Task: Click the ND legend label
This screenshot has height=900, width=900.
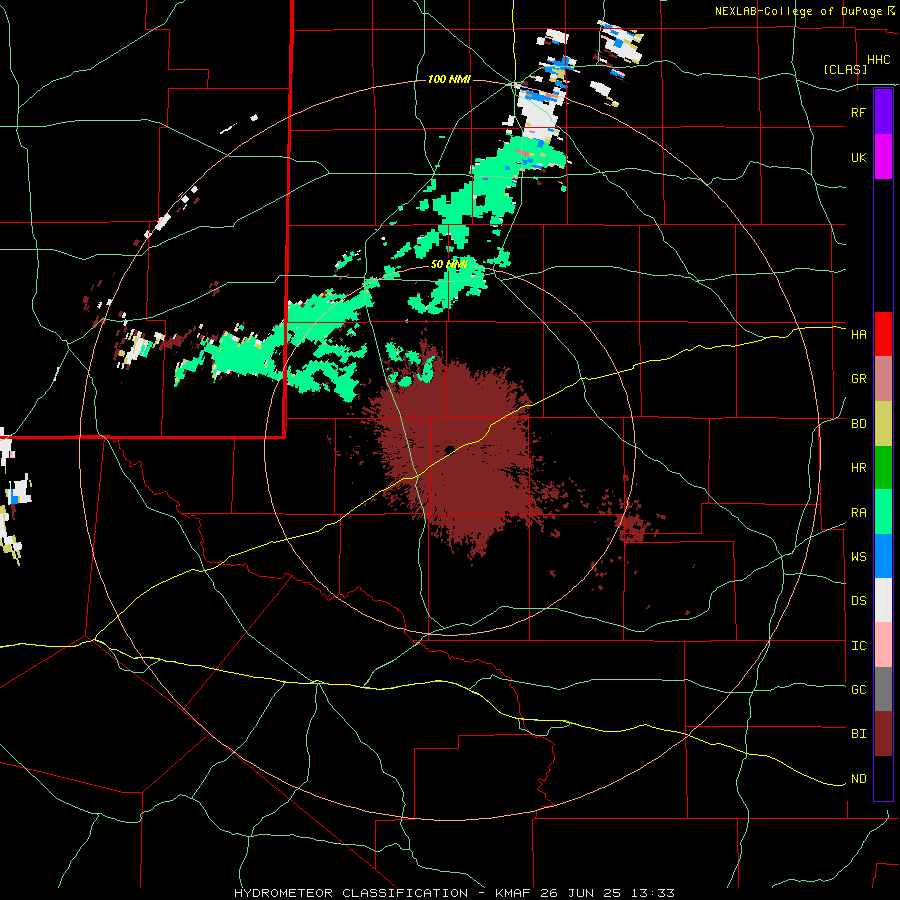Action: pos(858,779)
